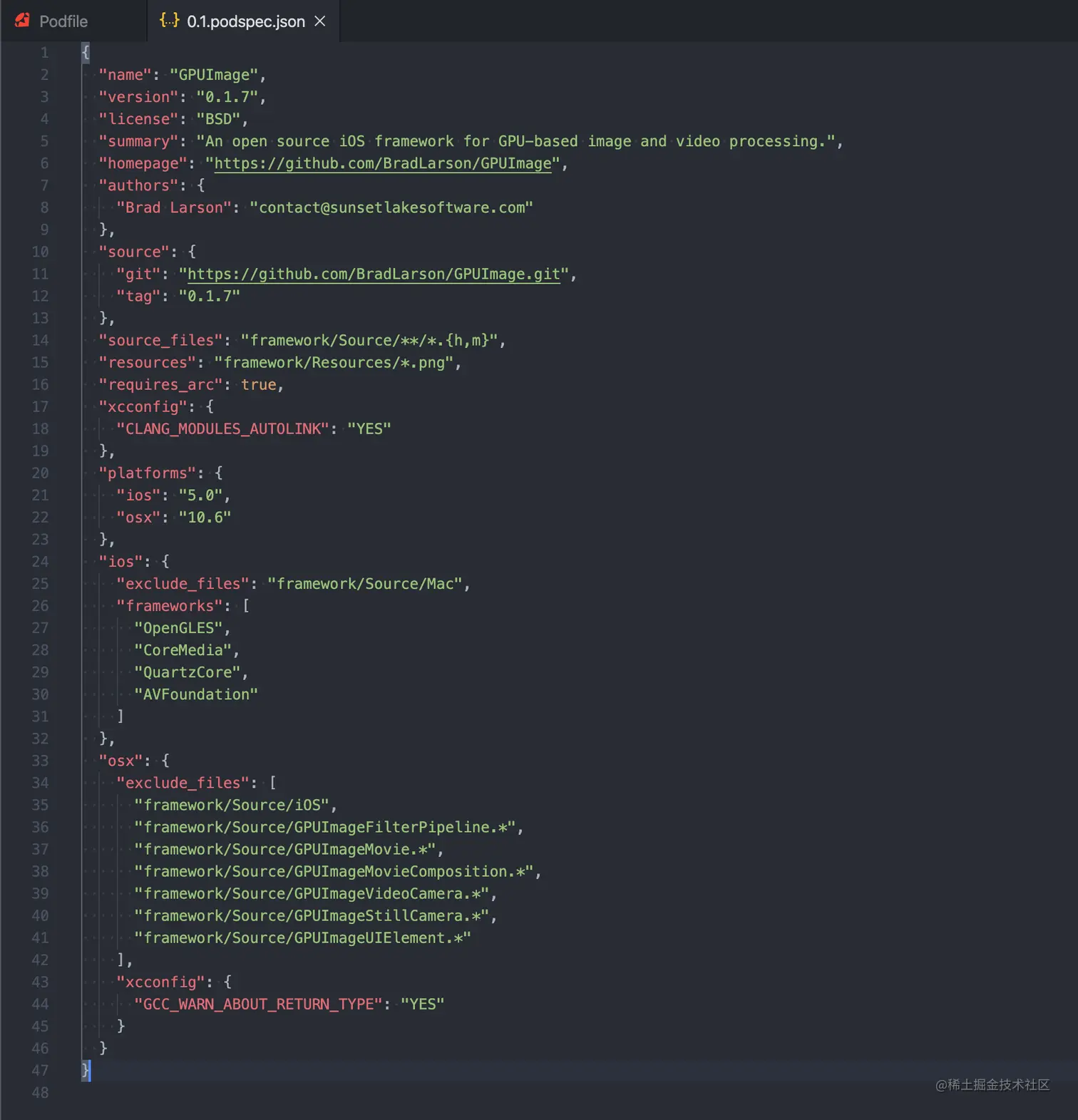The height and width of the screenshot is (1120, 1078).
Task: Click the "source" key on line 10
Action: pyautogui.click(x=134, y=252)
